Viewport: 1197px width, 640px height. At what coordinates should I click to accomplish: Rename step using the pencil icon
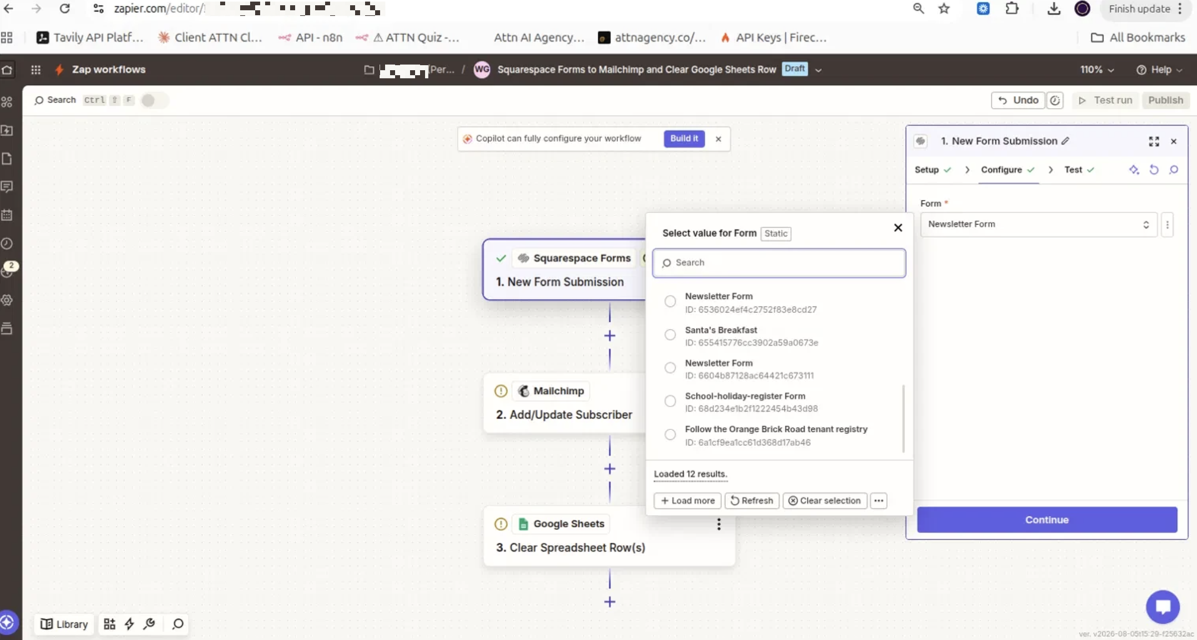point(1066,141)
